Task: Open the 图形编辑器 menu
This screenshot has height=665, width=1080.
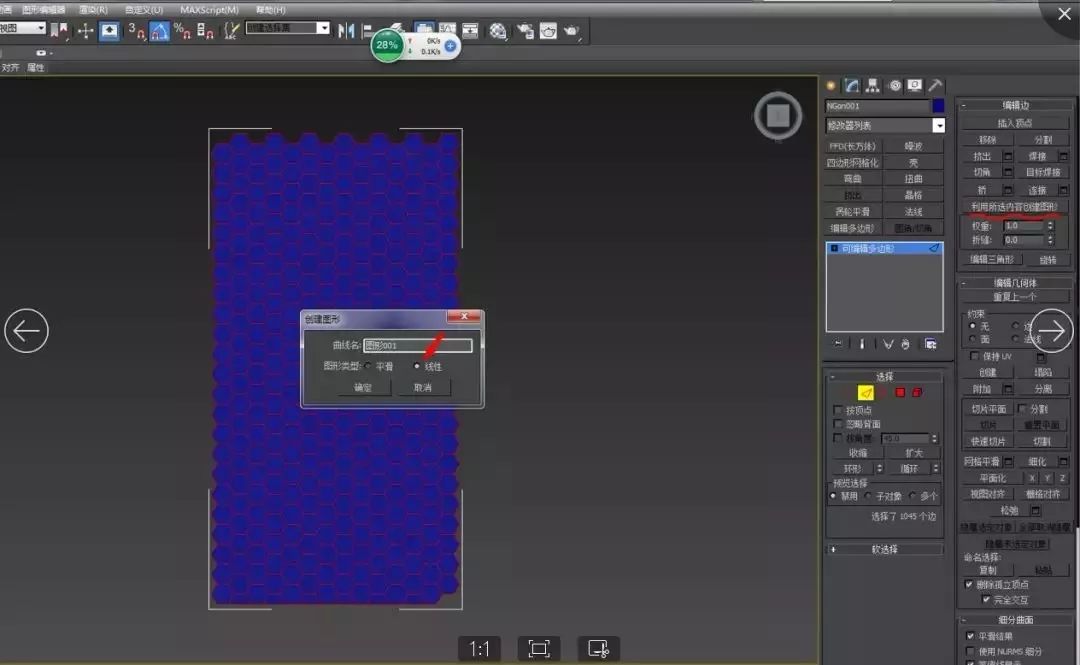Action: 43,10
